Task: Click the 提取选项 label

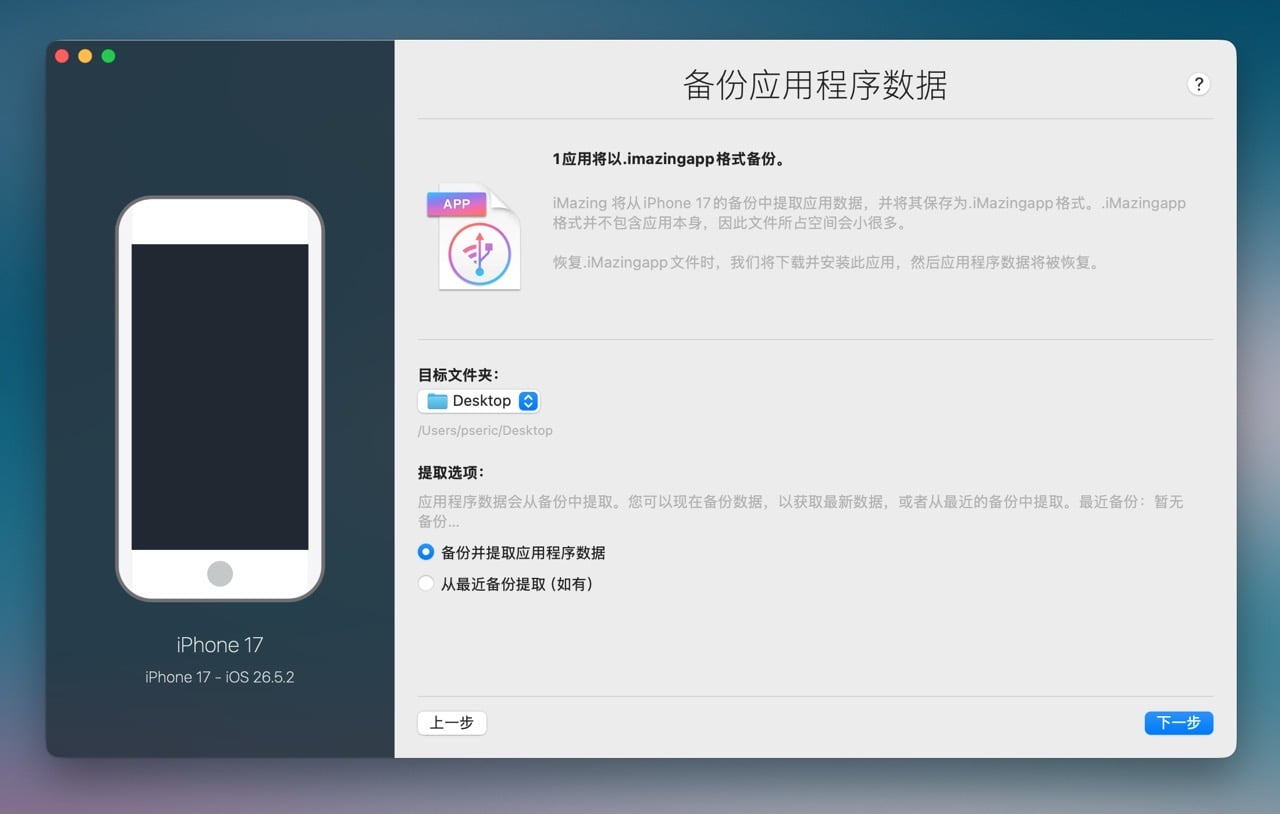Action: [x=451, y=472]
